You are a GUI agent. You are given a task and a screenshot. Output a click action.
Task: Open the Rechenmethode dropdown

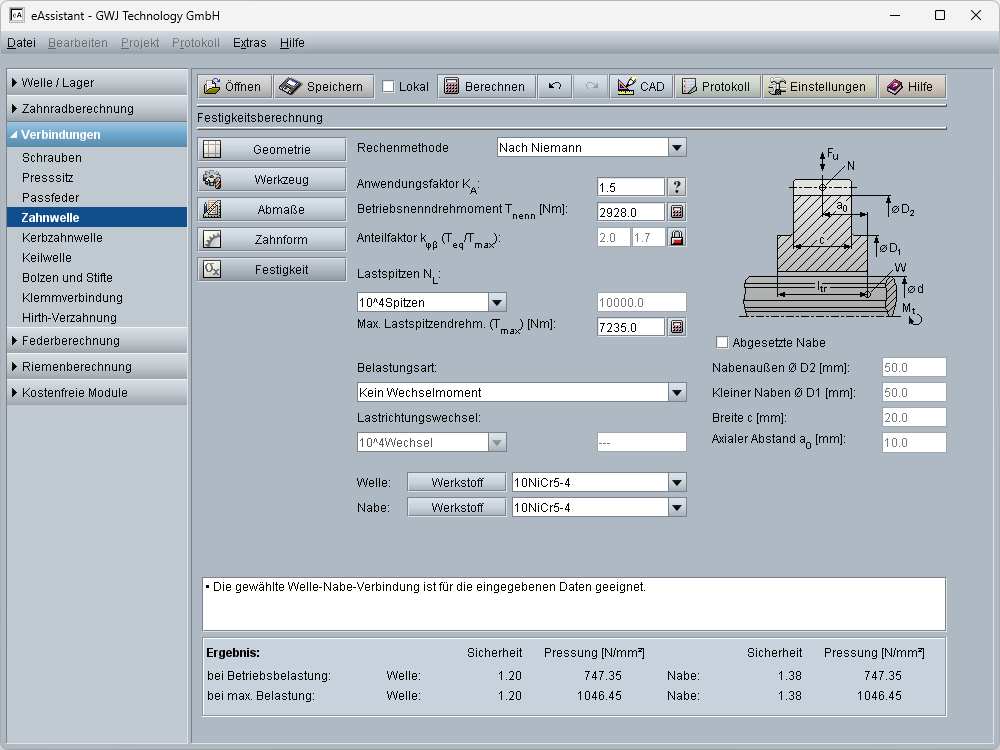click(677, 148)
